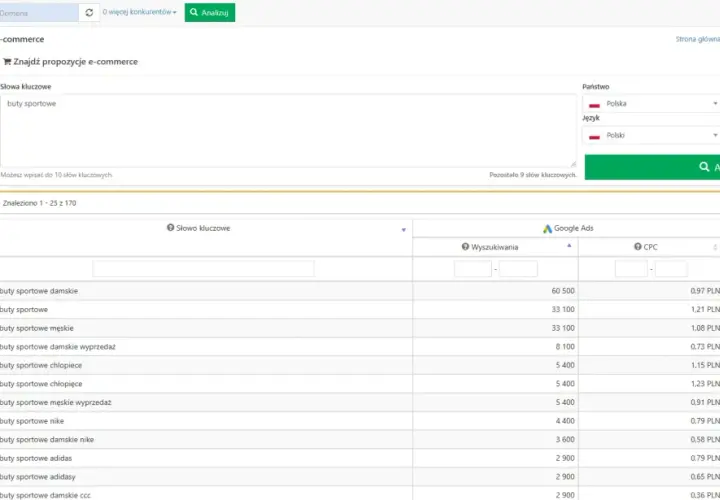Screen dimensions: 720x500
Task: Click the help icon beside the CPC header
Action: 637,247
